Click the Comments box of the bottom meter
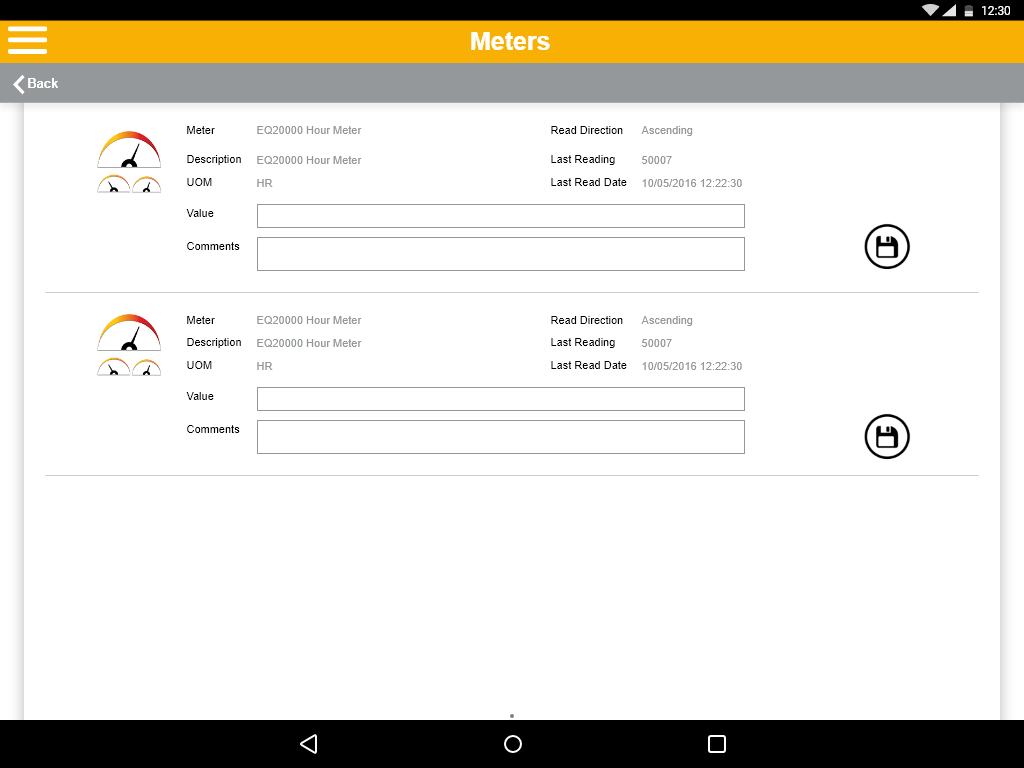This screenshot has height=768, width=1024. click(500, 437)
